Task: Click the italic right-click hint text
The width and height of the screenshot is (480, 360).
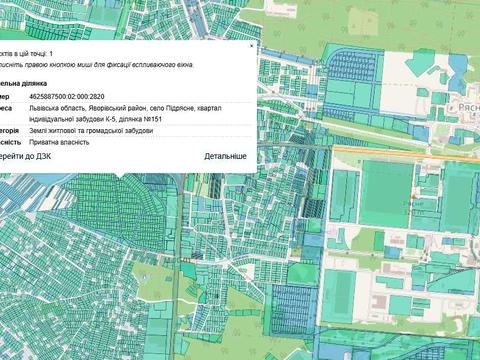Action: point(97,65)
